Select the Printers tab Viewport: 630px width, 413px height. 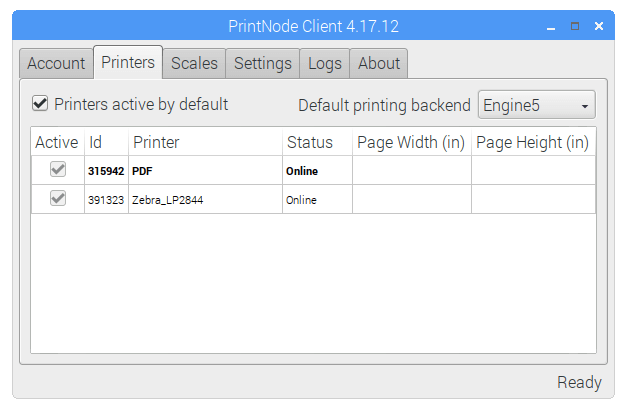click(x=128, y=62)
